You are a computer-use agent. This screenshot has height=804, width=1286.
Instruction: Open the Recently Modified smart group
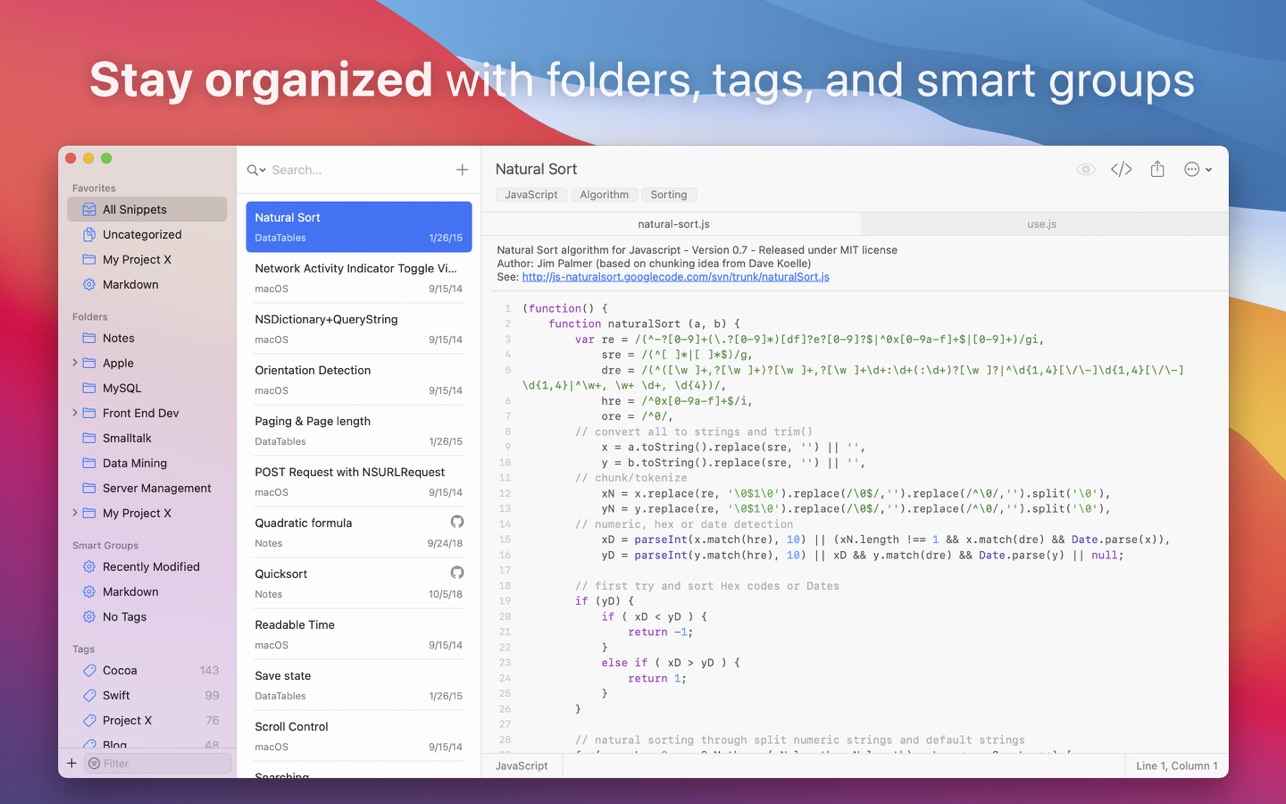click(150, 567)
